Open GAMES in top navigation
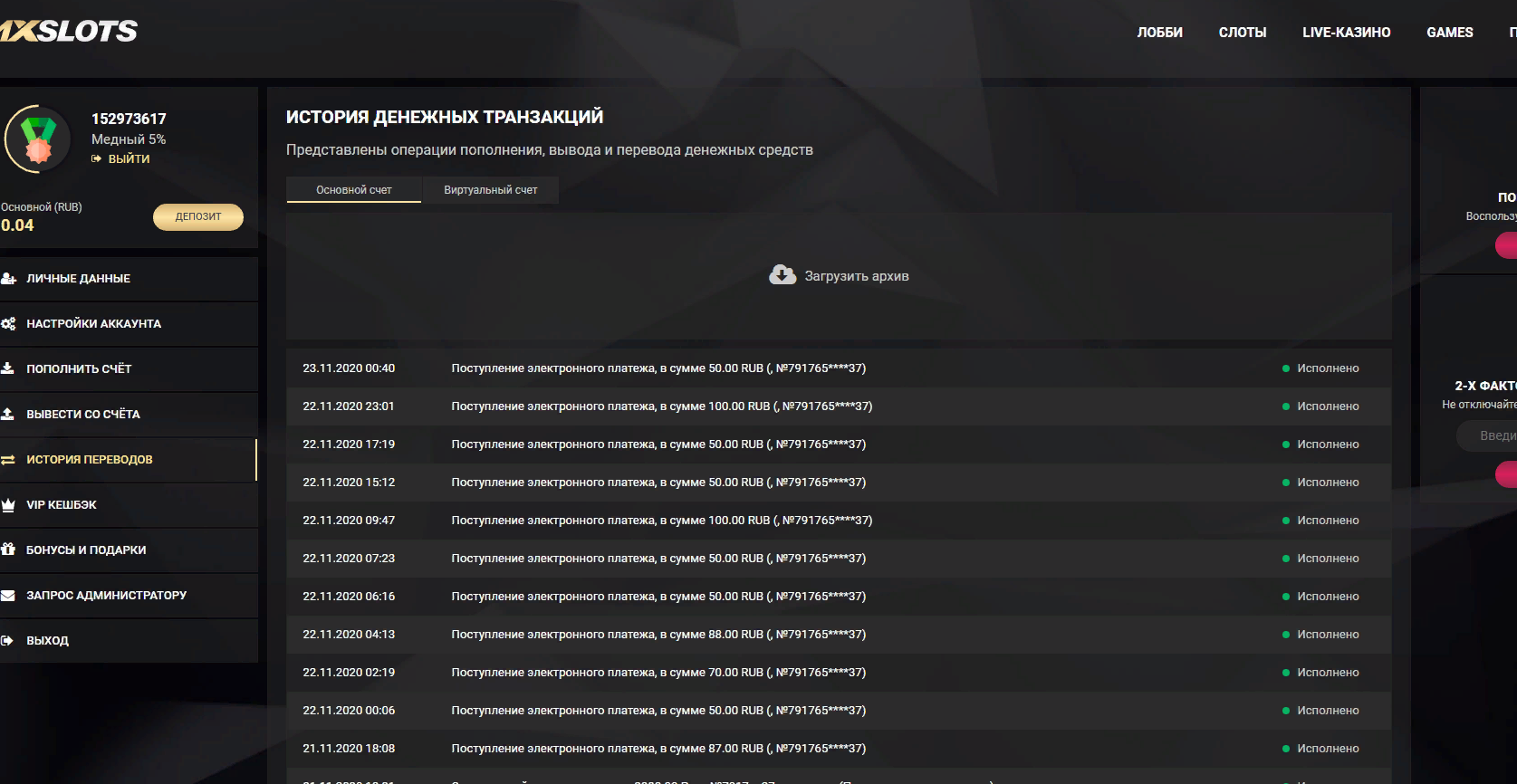 (1450, 33)
